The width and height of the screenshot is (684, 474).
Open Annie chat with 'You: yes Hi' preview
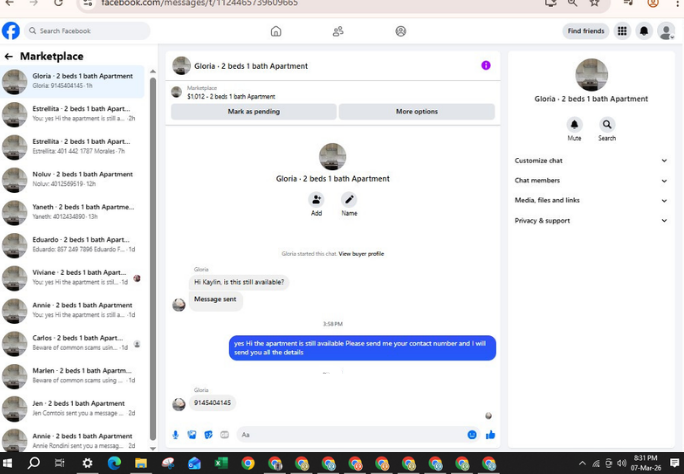72,310
